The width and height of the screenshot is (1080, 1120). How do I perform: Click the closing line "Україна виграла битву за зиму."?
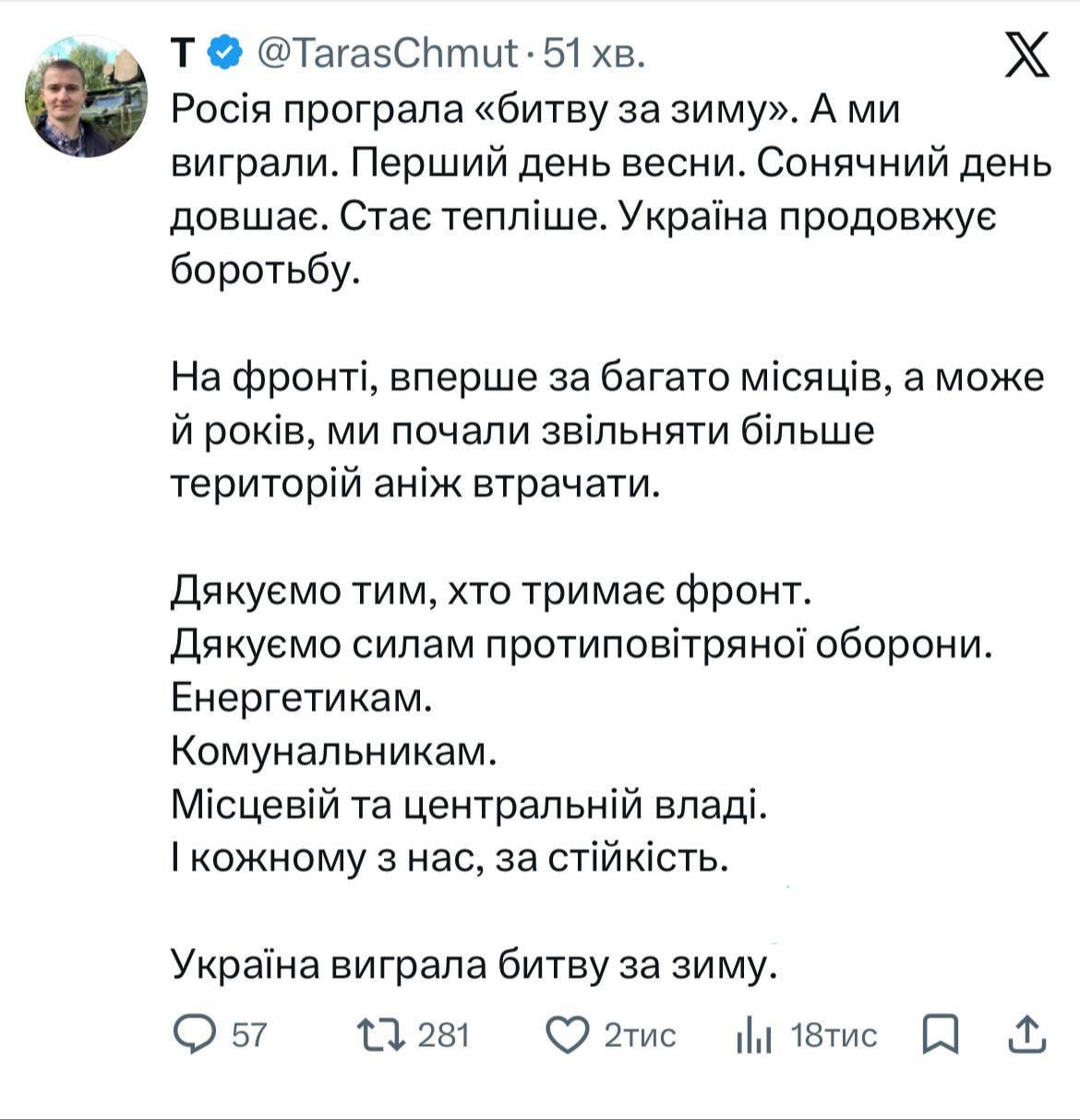471,965
